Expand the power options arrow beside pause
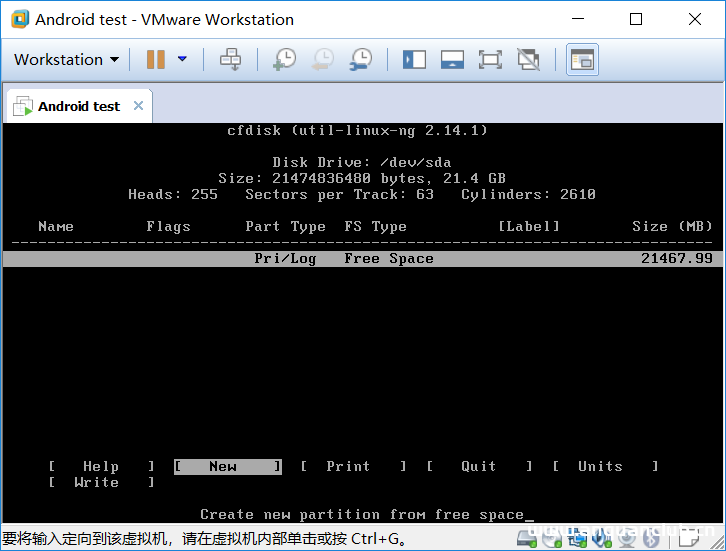726x551 pixels. coord(182,59)
